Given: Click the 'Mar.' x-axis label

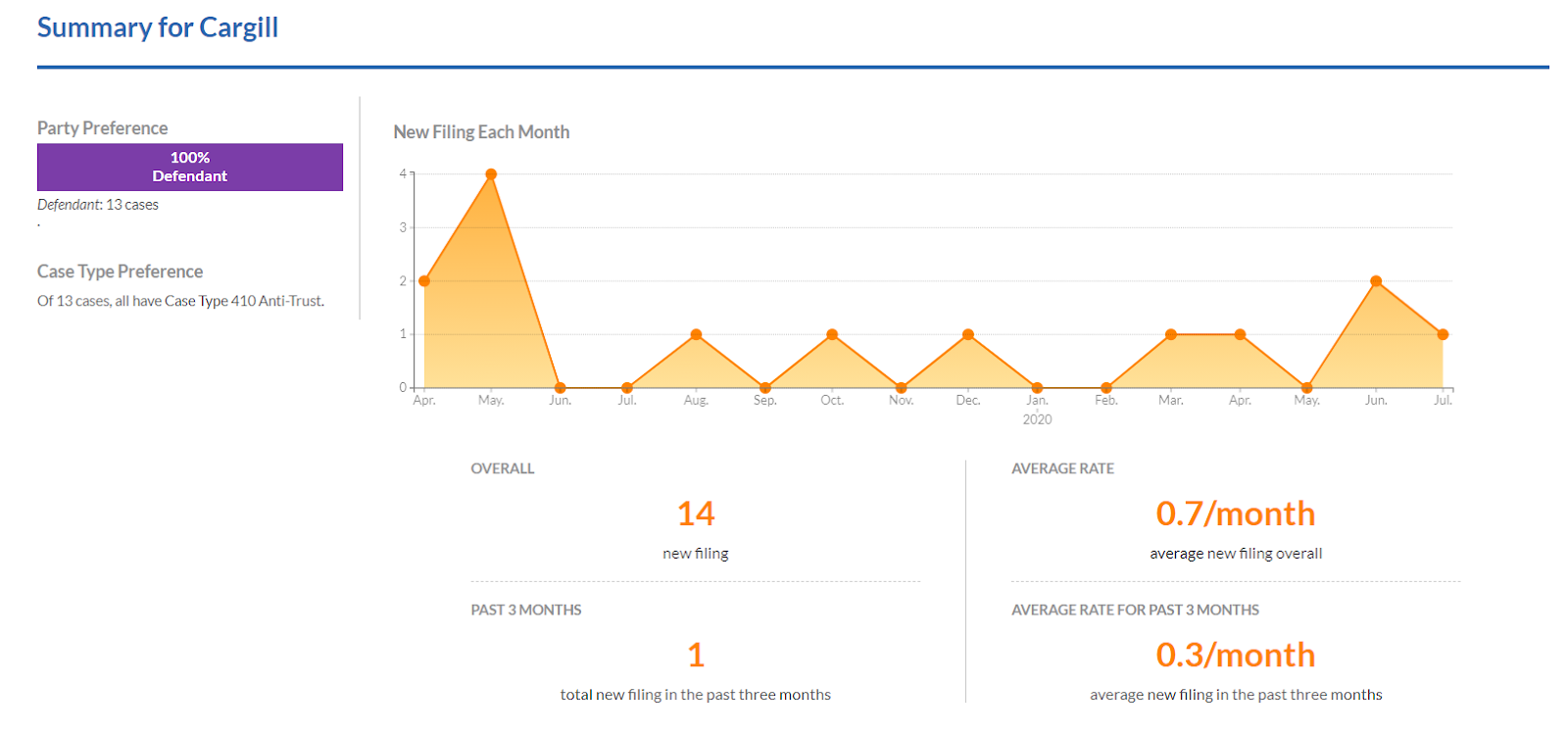Looking at the screenshot, I should pyautogui.click(x=1171, y=401).
